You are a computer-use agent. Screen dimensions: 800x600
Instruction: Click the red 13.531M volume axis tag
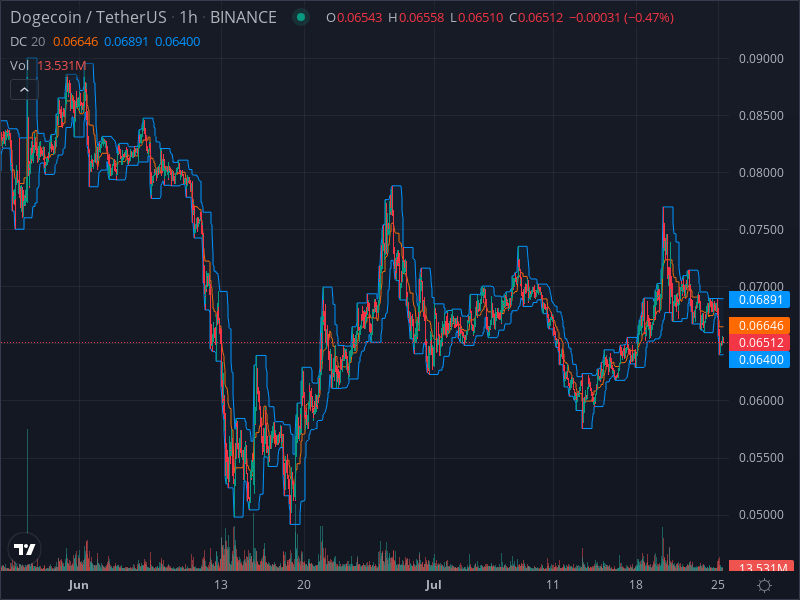759,565
